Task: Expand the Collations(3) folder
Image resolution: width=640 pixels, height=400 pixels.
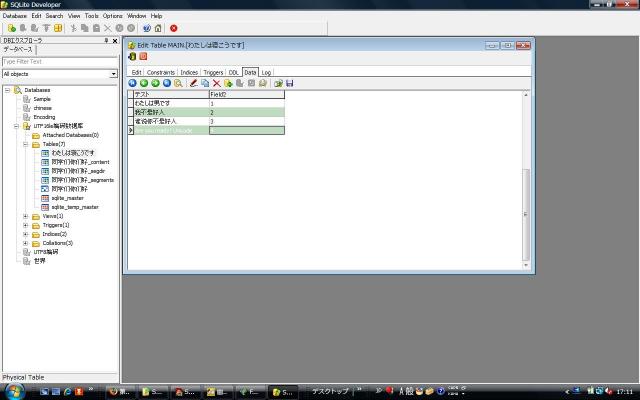Action: [x=25, y=243]
